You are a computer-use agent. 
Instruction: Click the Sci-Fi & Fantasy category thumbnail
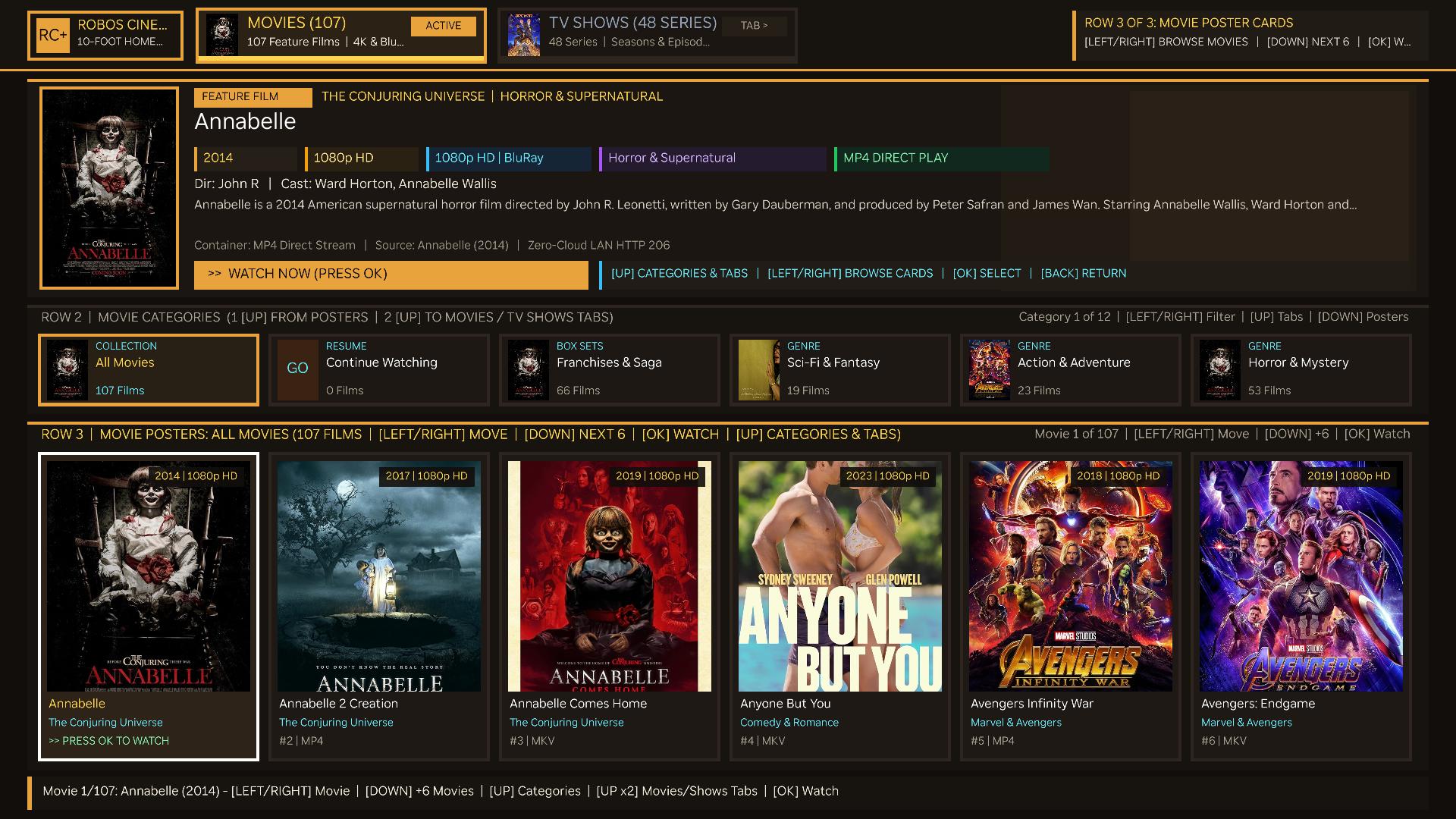click(x=759, y=369)
